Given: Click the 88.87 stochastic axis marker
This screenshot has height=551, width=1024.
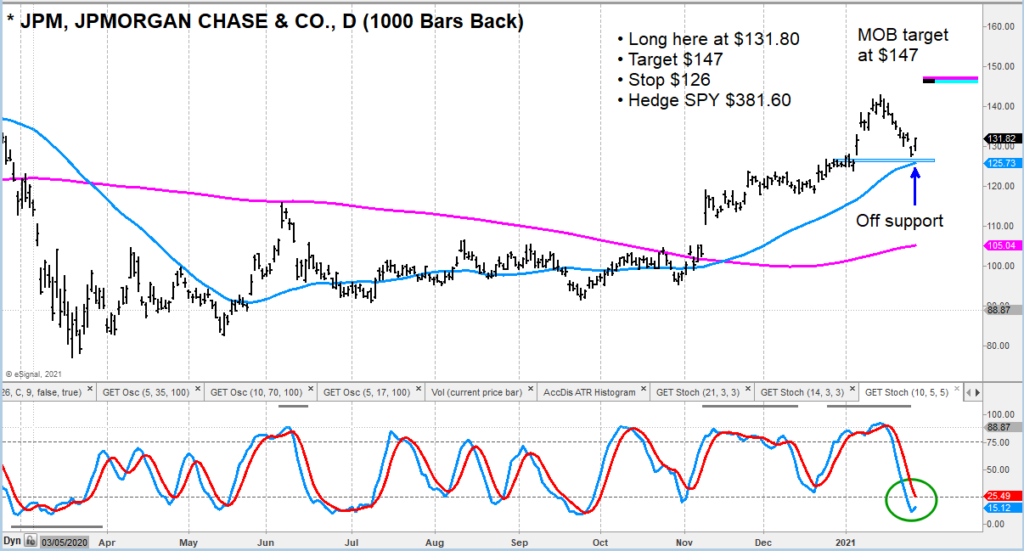Looking at the screenshot, I should (1000, 428).
